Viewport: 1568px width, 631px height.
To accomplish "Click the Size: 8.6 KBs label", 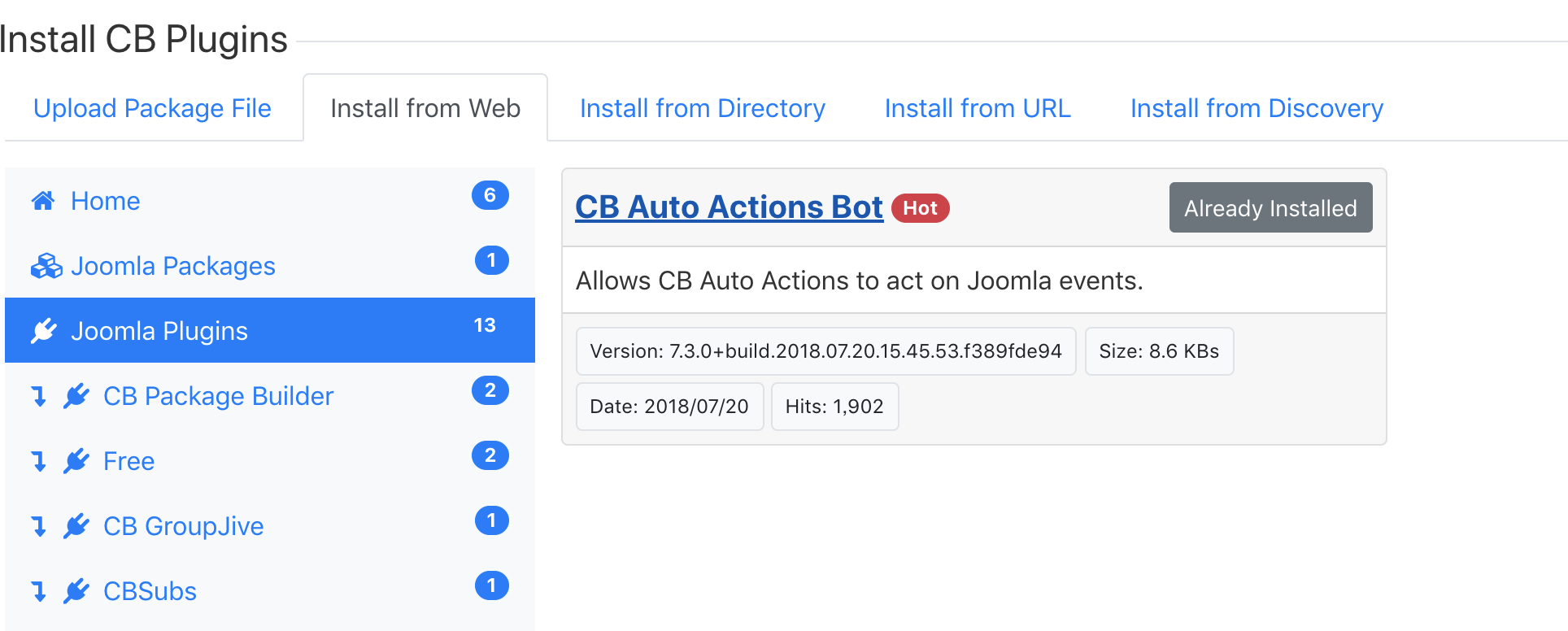I will [1159, 351].
